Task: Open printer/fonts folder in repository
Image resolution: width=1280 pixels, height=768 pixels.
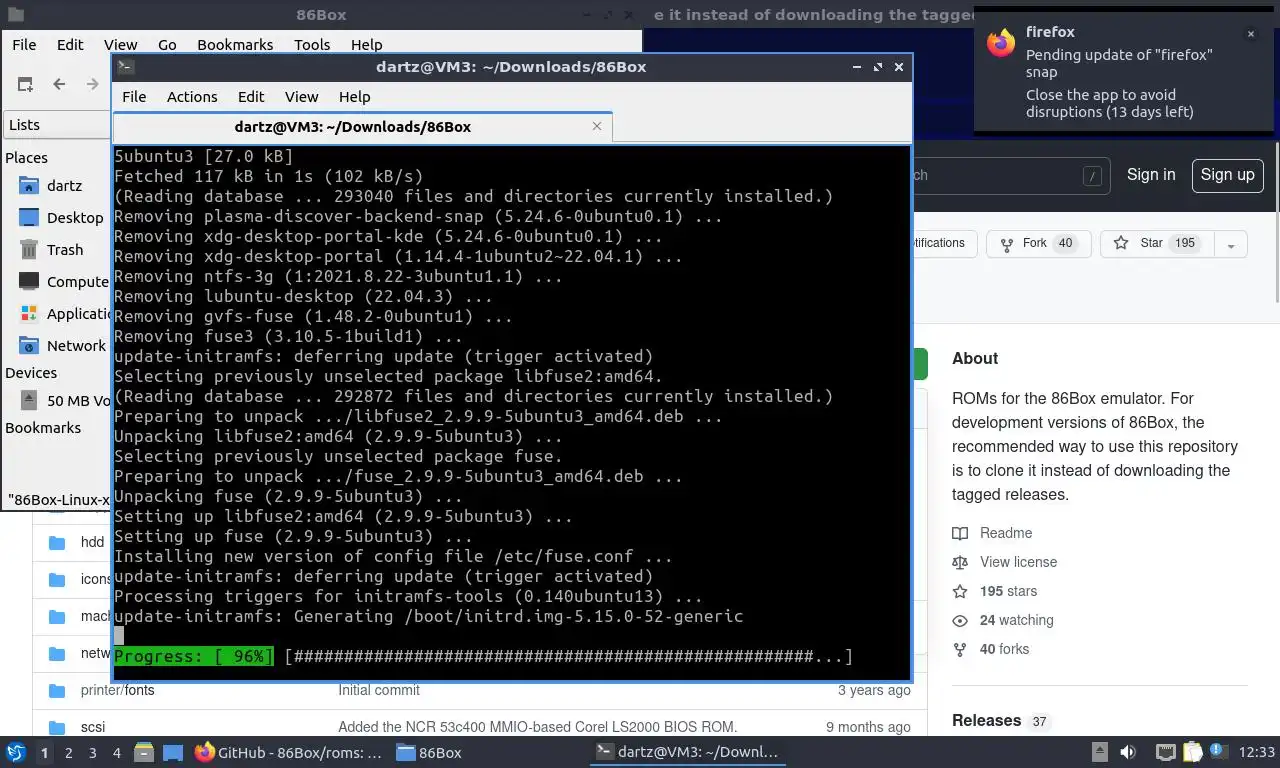Action: [117, 690]
